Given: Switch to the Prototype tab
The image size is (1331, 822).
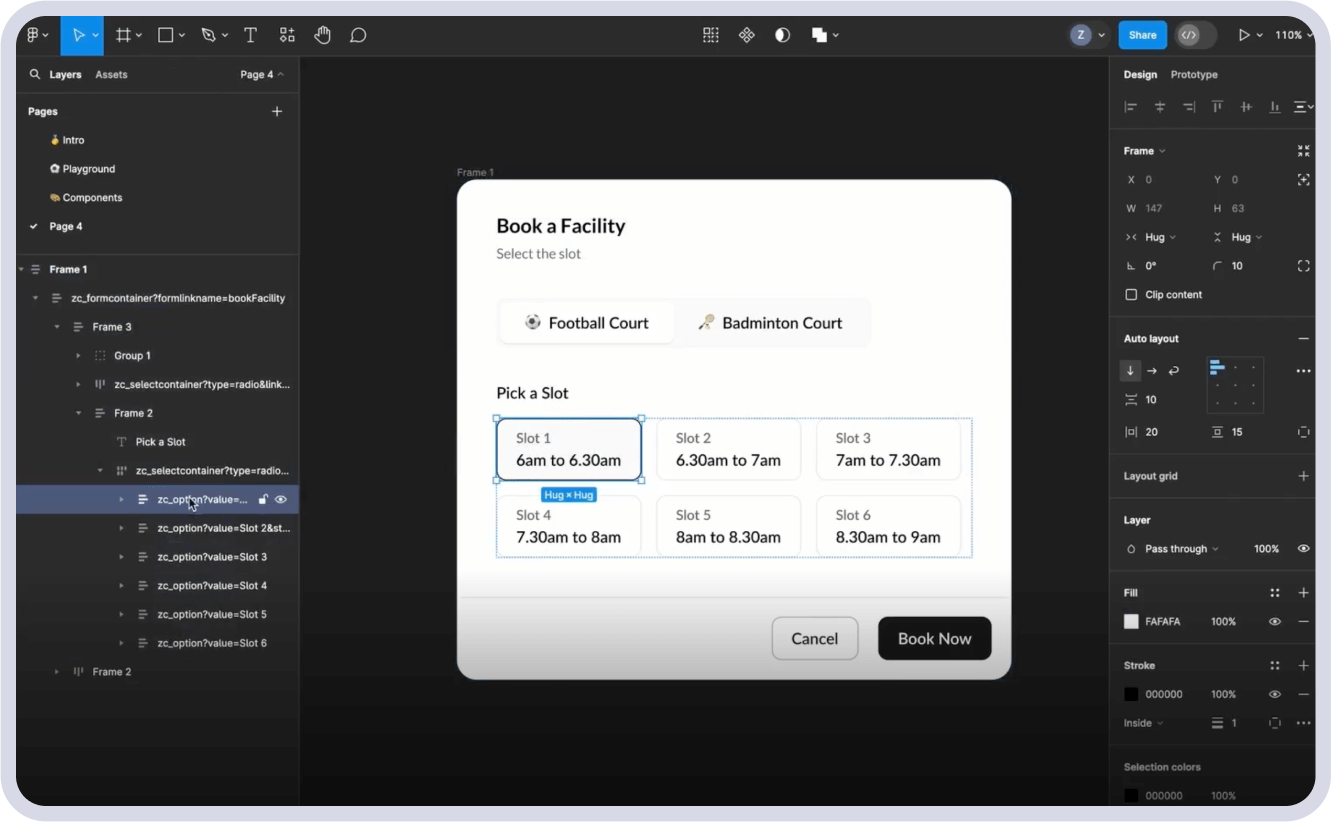Looking at the screenshot, I should coord(1194,75).
